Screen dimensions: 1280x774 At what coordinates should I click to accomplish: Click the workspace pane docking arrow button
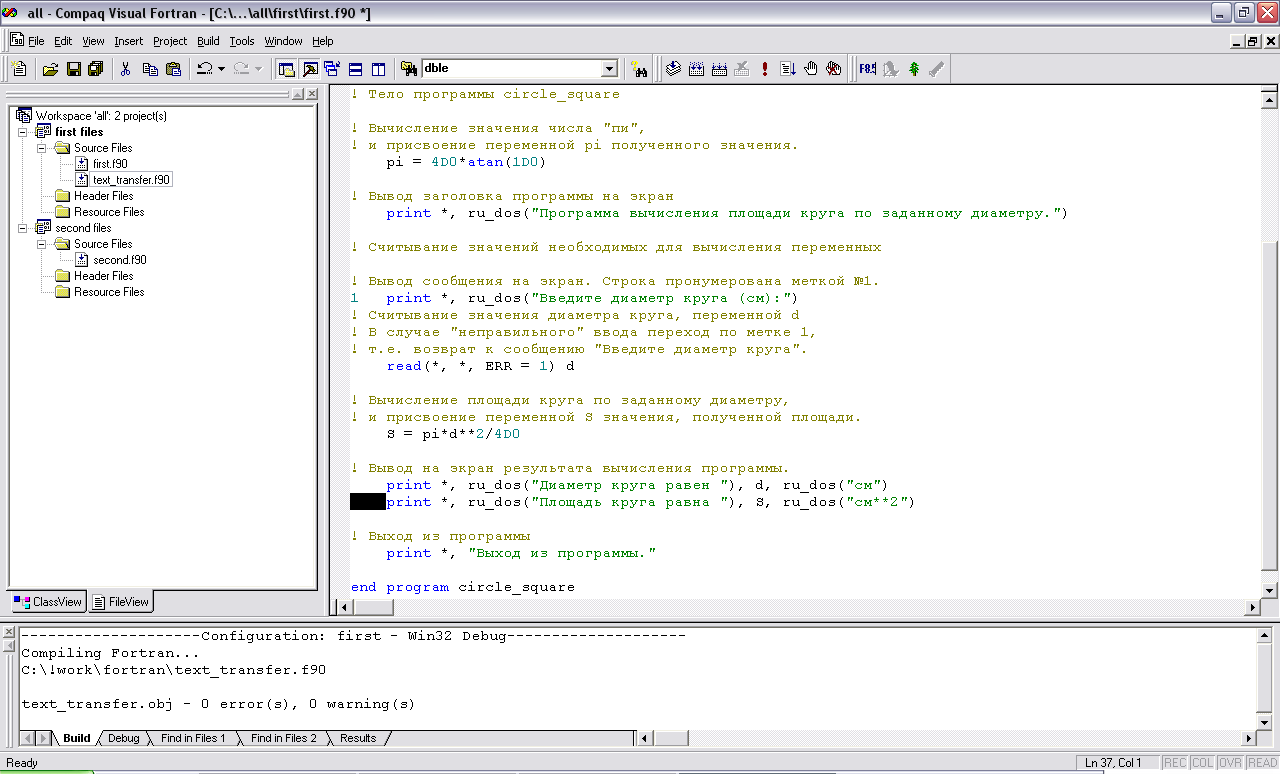point(297,94)
